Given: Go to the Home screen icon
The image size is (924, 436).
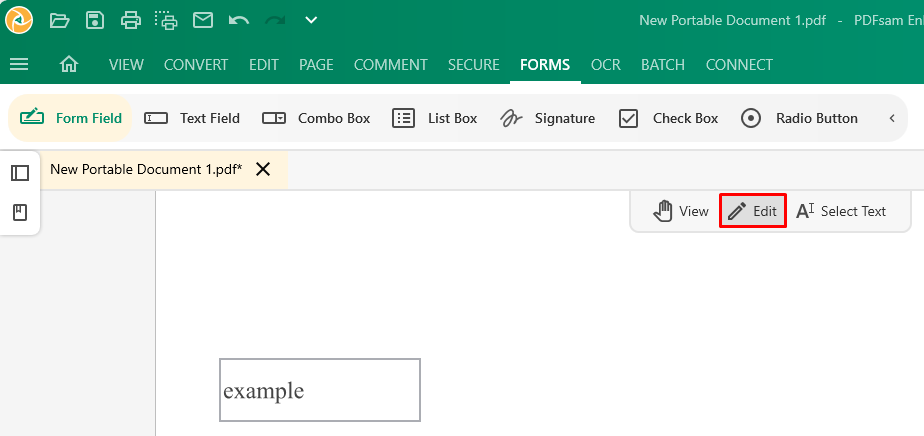Looking at the screenshot, I should 69,64.
